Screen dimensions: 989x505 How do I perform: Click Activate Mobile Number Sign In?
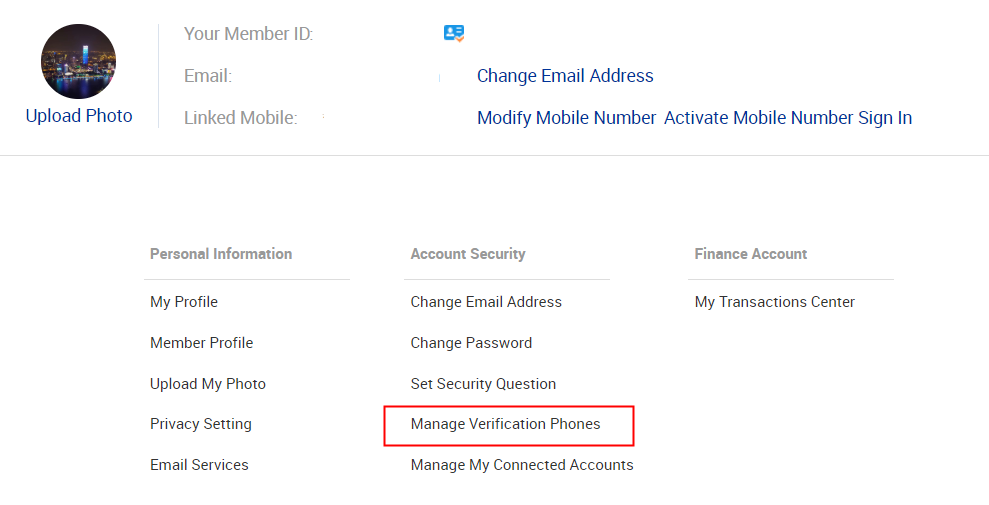tap(788, 118)
